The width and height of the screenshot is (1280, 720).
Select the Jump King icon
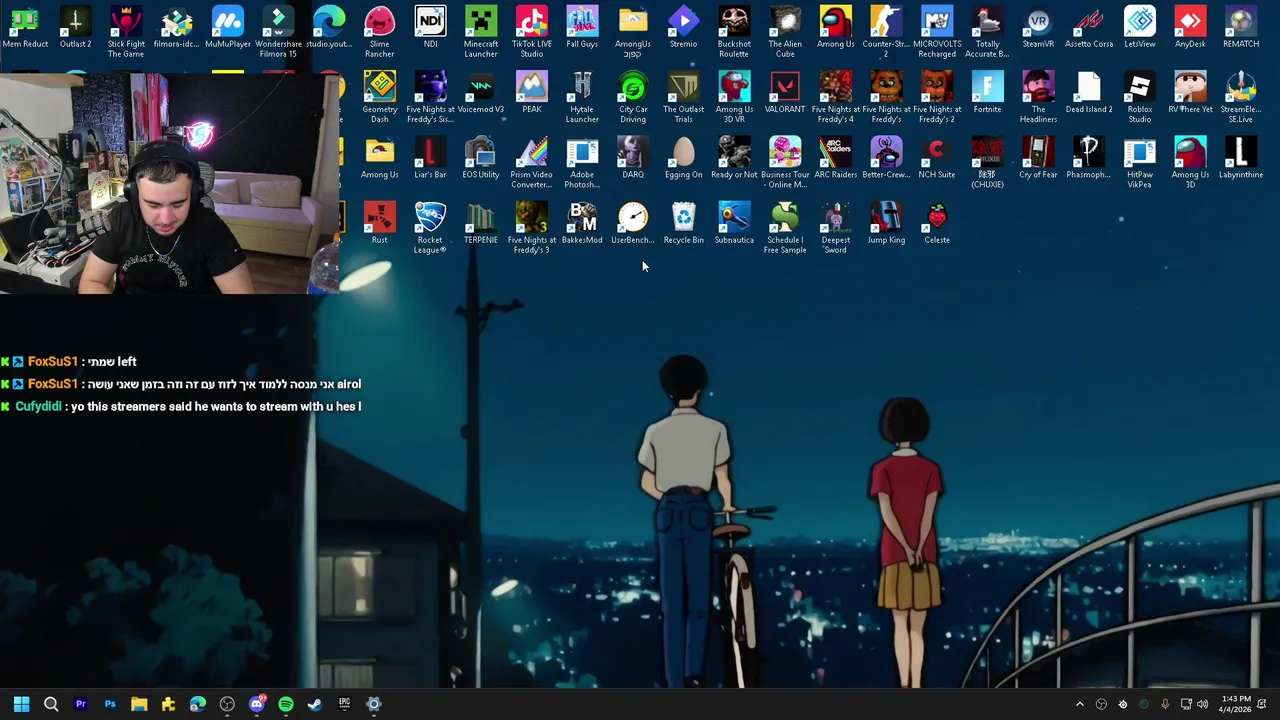click(886, 223)
